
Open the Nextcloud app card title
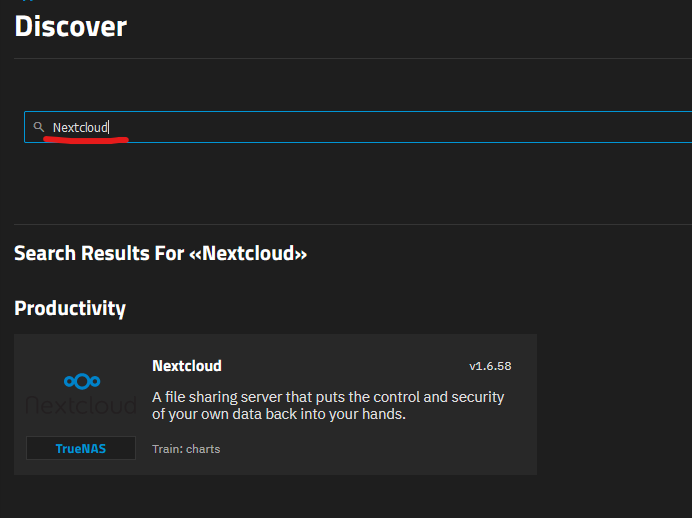click(x=187, y=366)
